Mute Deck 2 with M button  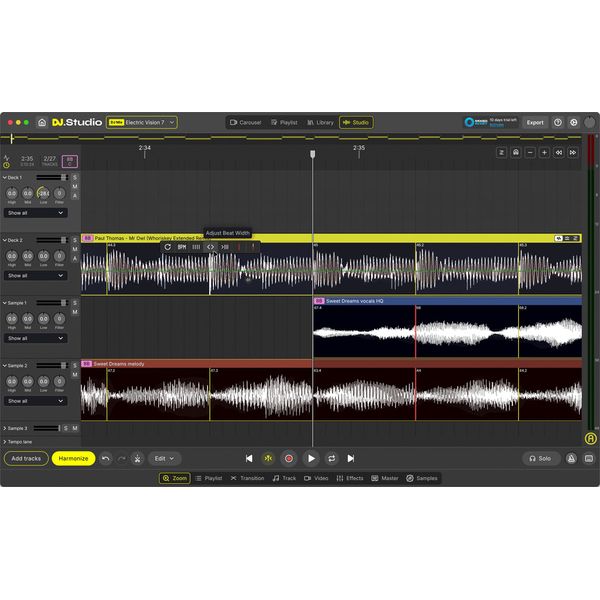(75, 249)
